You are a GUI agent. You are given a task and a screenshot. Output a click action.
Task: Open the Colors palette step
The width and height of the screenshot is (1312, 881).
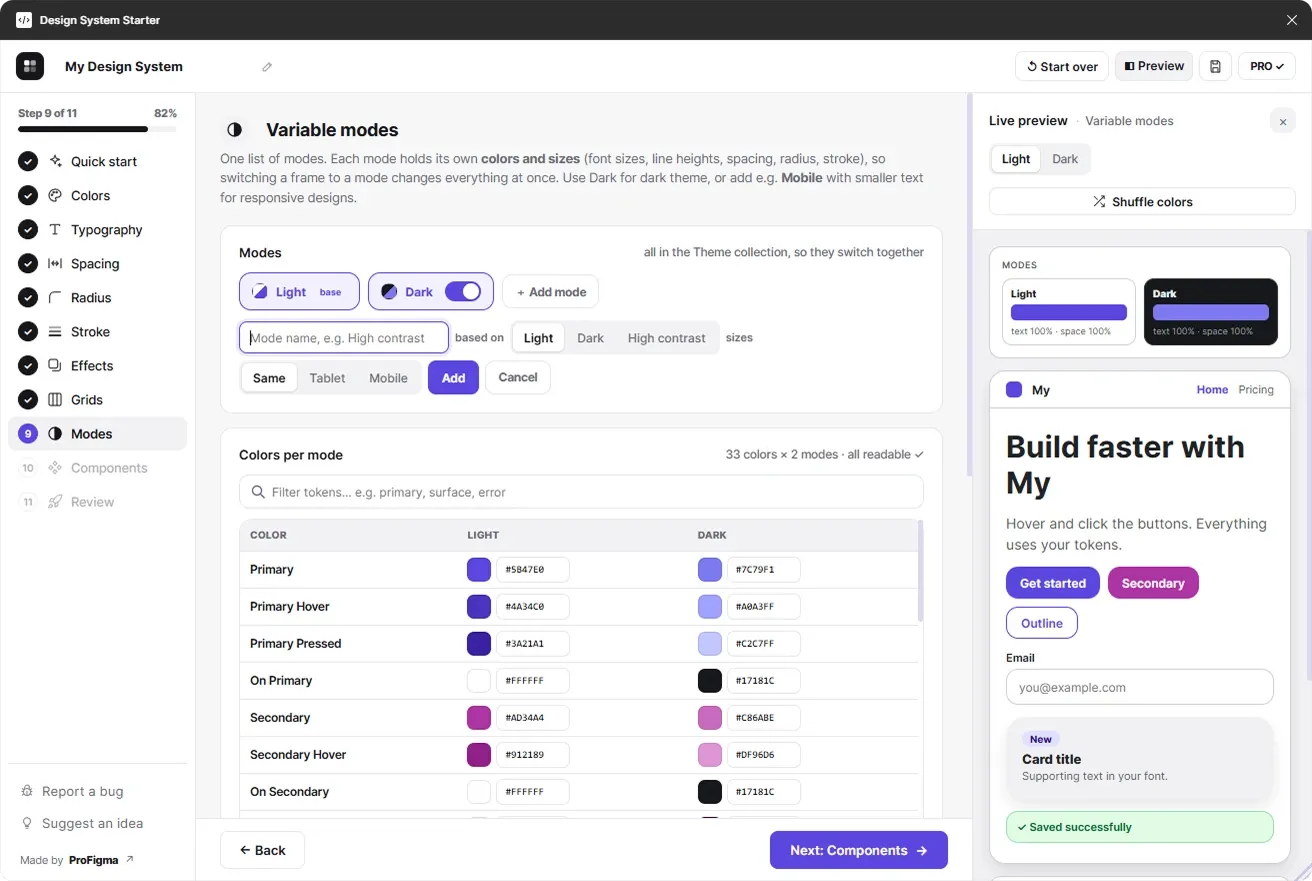[x=97, y=196]
